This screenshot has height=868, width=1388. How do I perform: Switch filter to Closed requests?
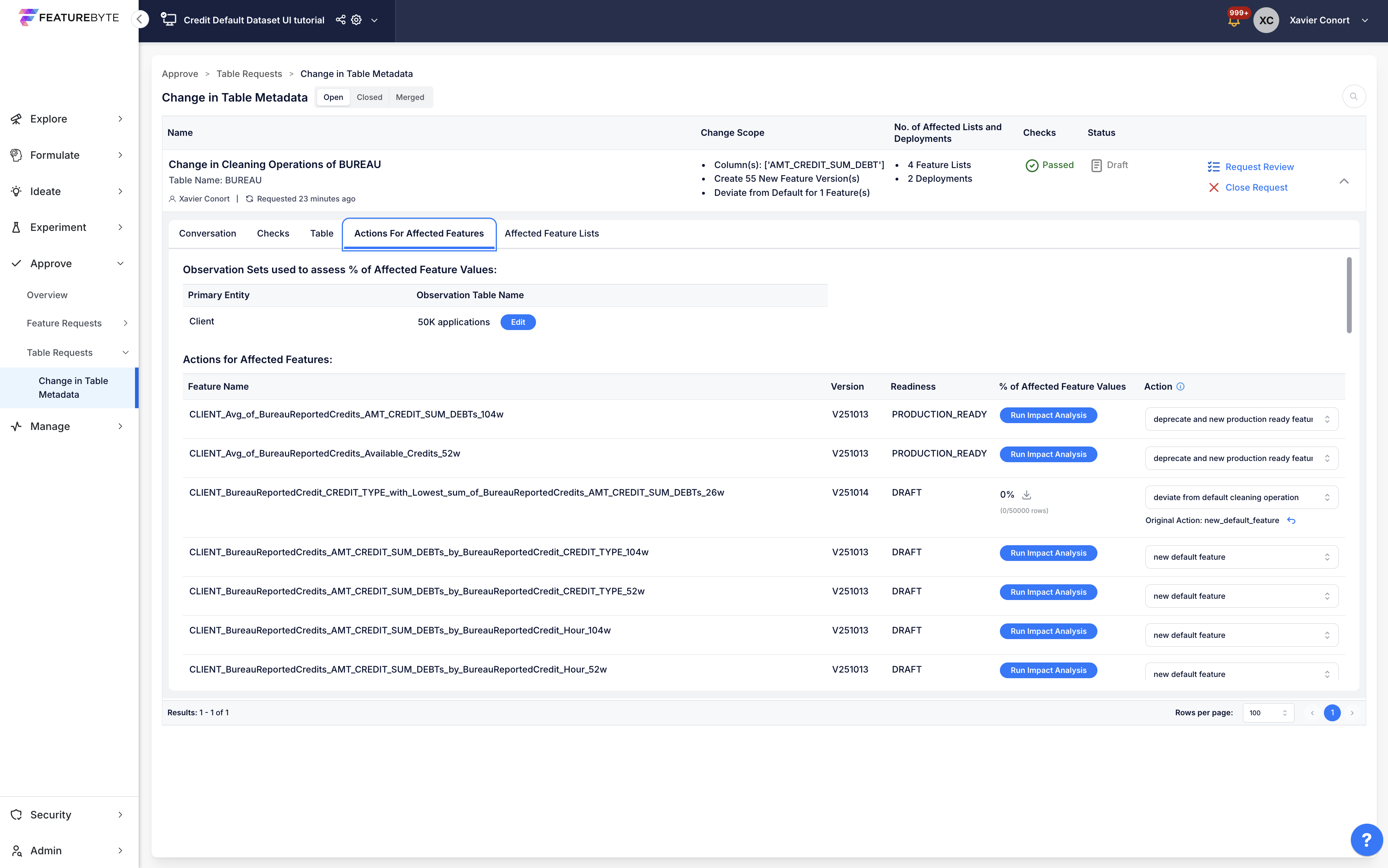click(369, 97)
